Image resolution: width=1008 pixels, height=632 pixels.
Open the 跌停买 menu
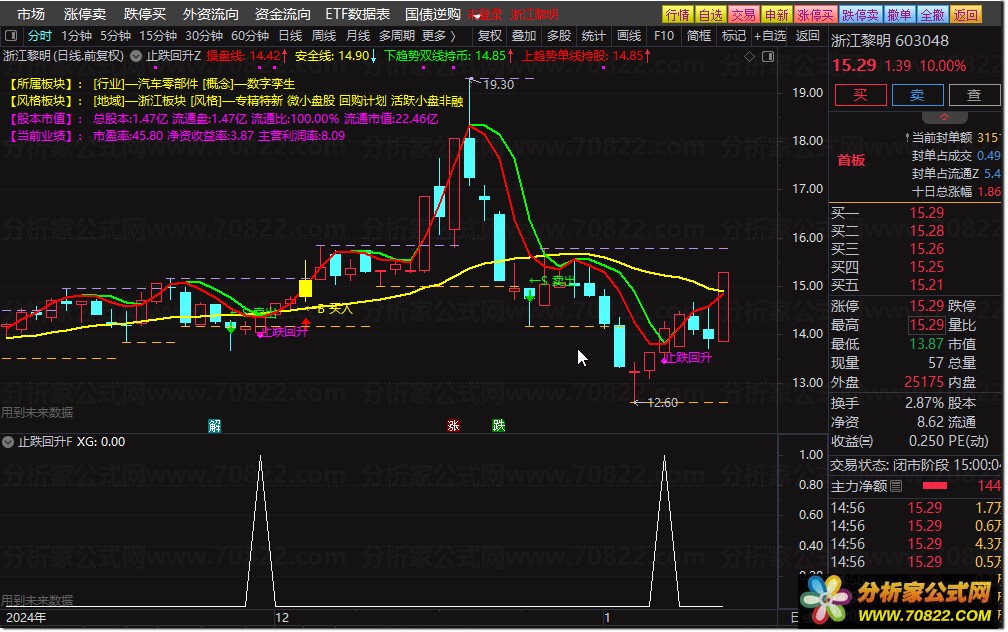click(x=145, y=14)
